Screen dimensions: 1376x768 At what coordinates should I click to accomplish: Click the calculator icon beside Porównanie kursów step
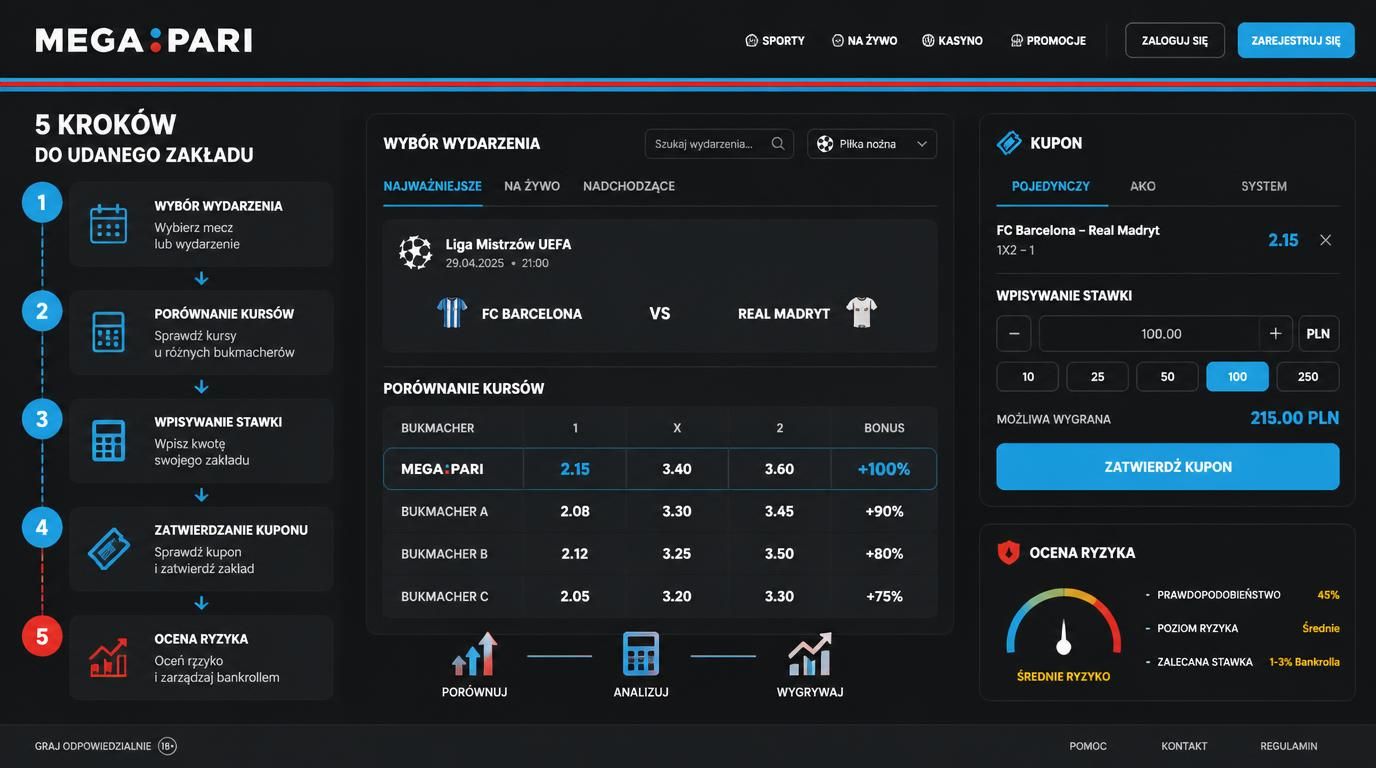pyautogui.click(x=108, y=332)
